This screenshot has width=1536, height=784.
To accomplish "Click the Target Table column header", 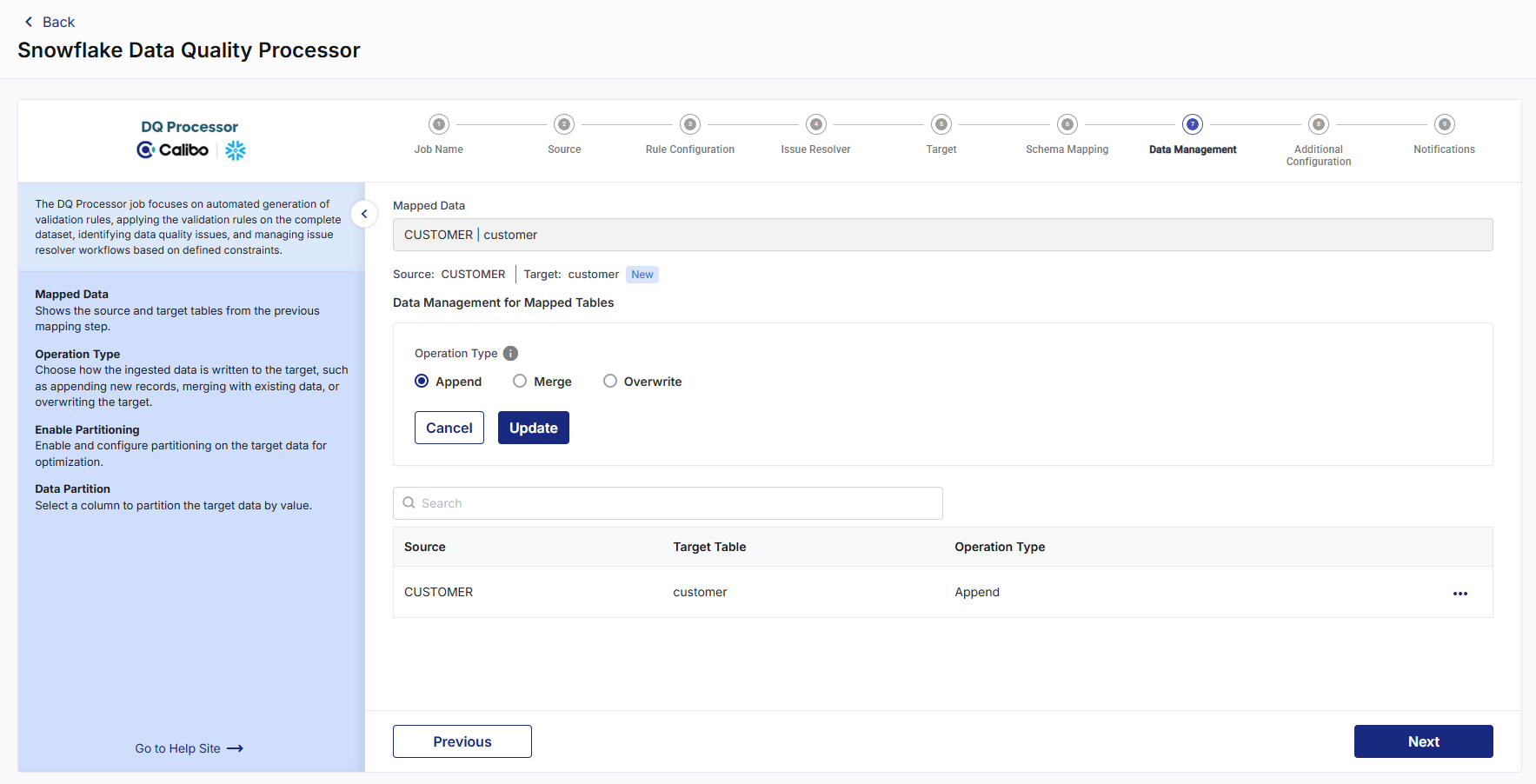I will [x=709, y=547].
